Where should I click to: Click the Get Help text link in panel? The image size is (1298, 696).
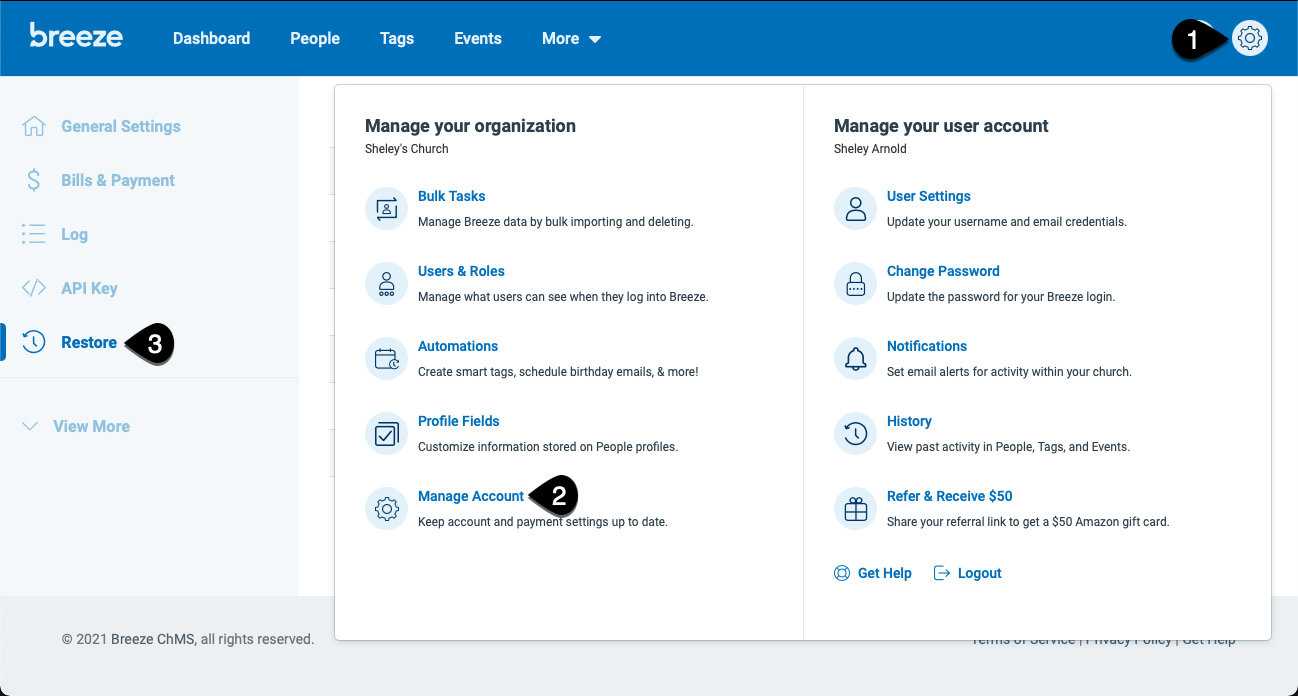click(885, 573)
